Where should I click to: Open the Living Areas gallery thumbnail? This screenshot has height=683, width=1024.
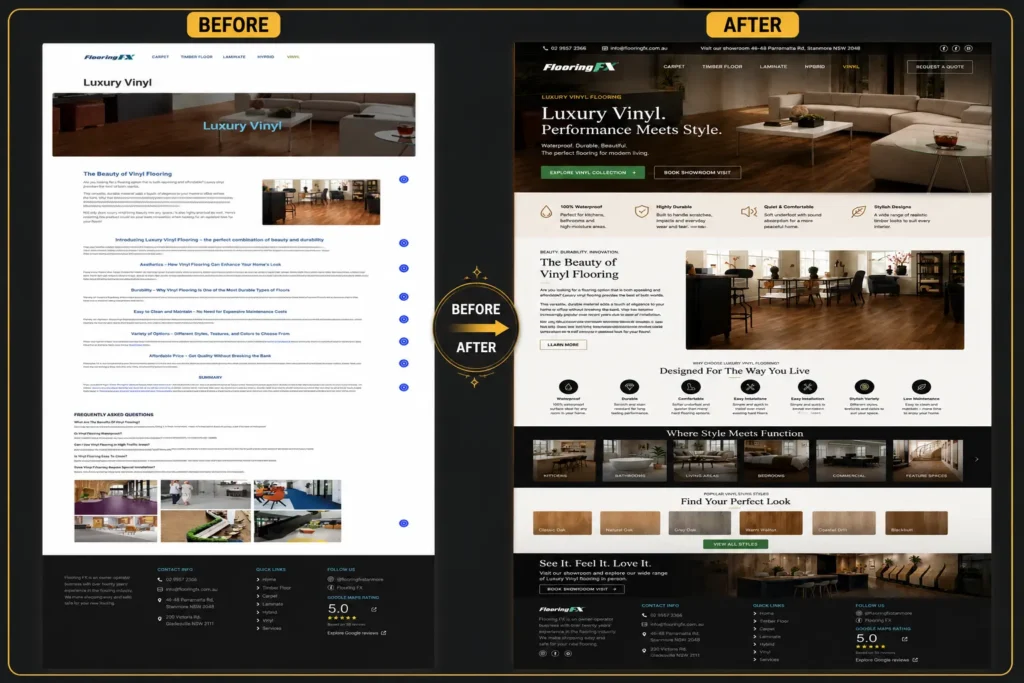pos(704,460)
